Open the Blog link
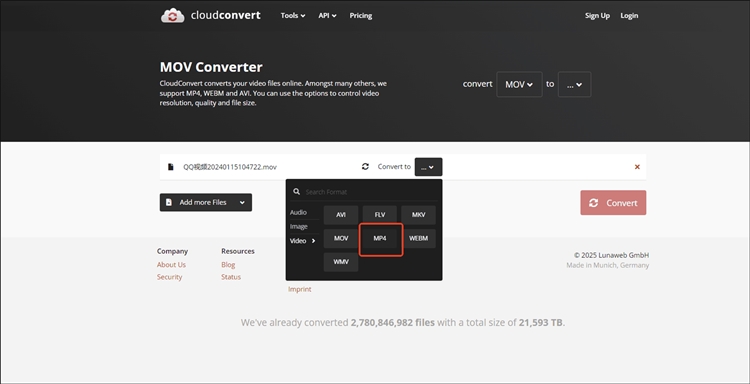 click(228, 264)
